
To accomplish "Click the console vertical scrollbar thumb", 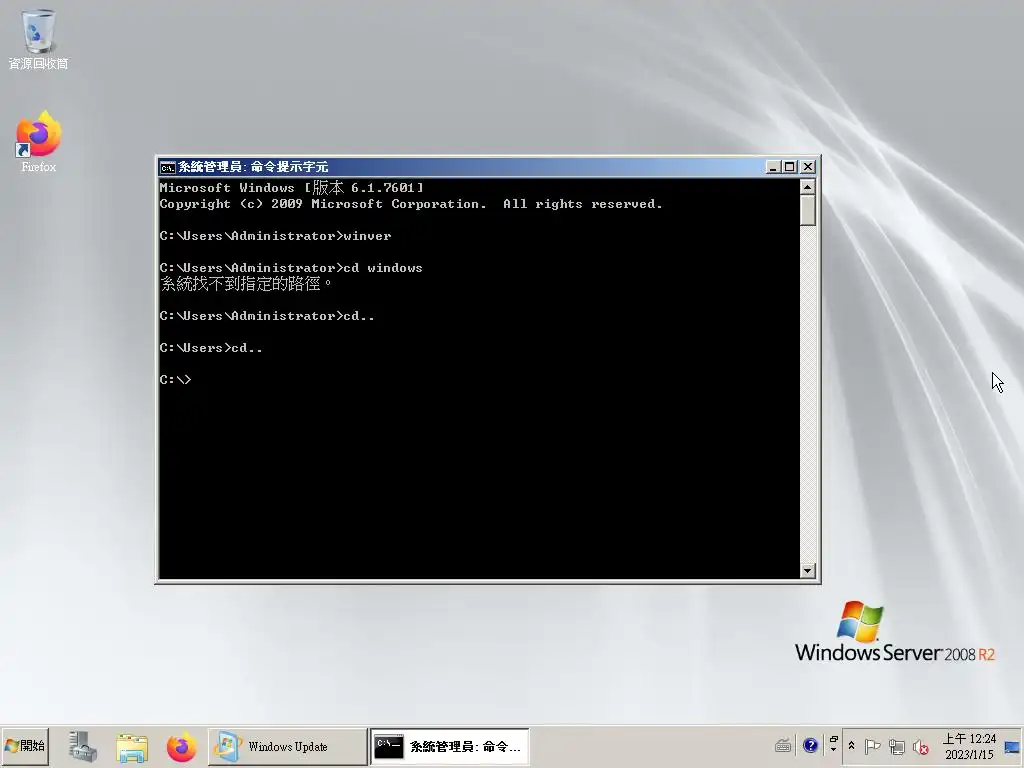I will 807,210.
